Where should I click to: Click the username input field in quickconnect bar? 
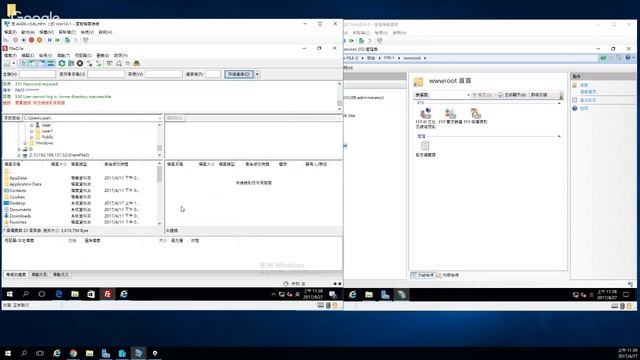tap(106, 74)
